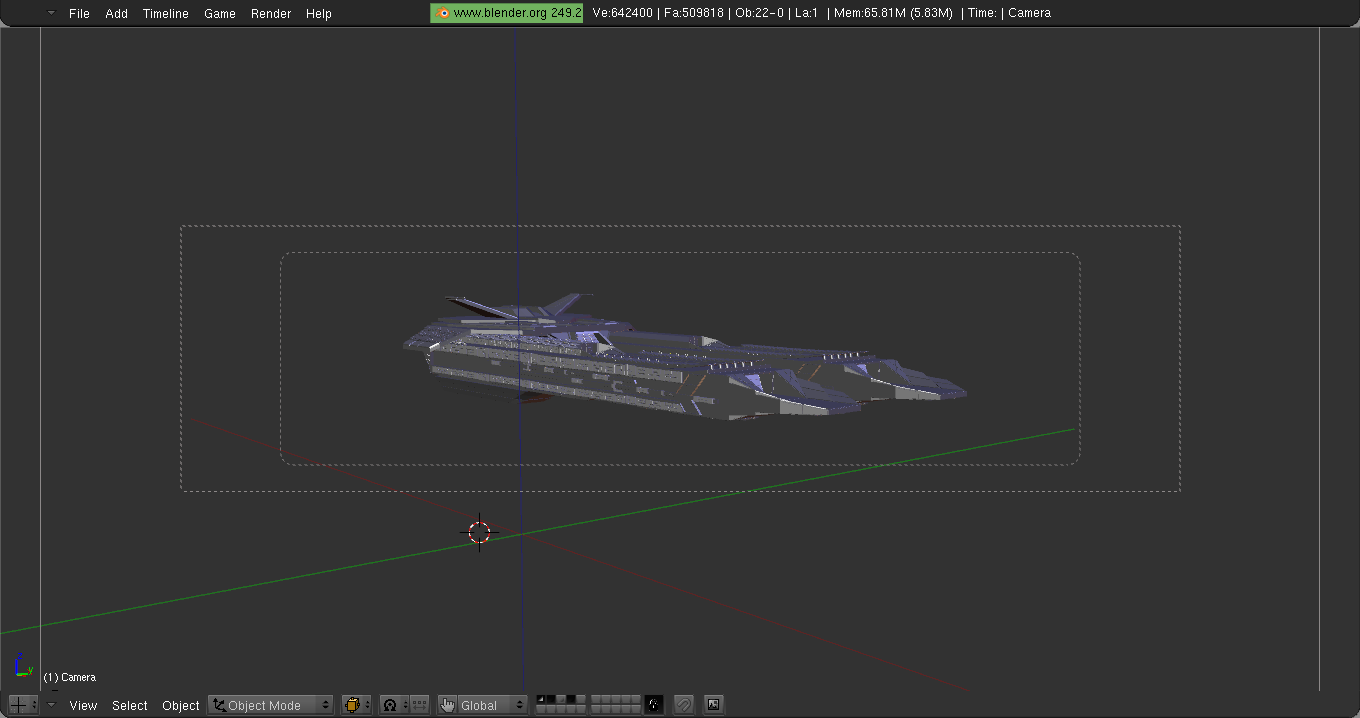Open the Timeline menu

(x=165, y=13)
